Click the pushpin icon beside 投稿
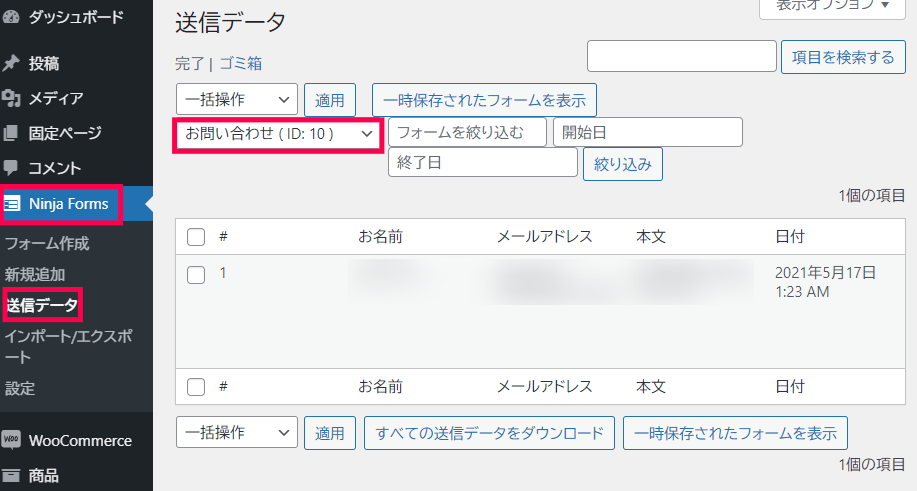The height and width of the screenshot is (491, 917). pos(12,64)
